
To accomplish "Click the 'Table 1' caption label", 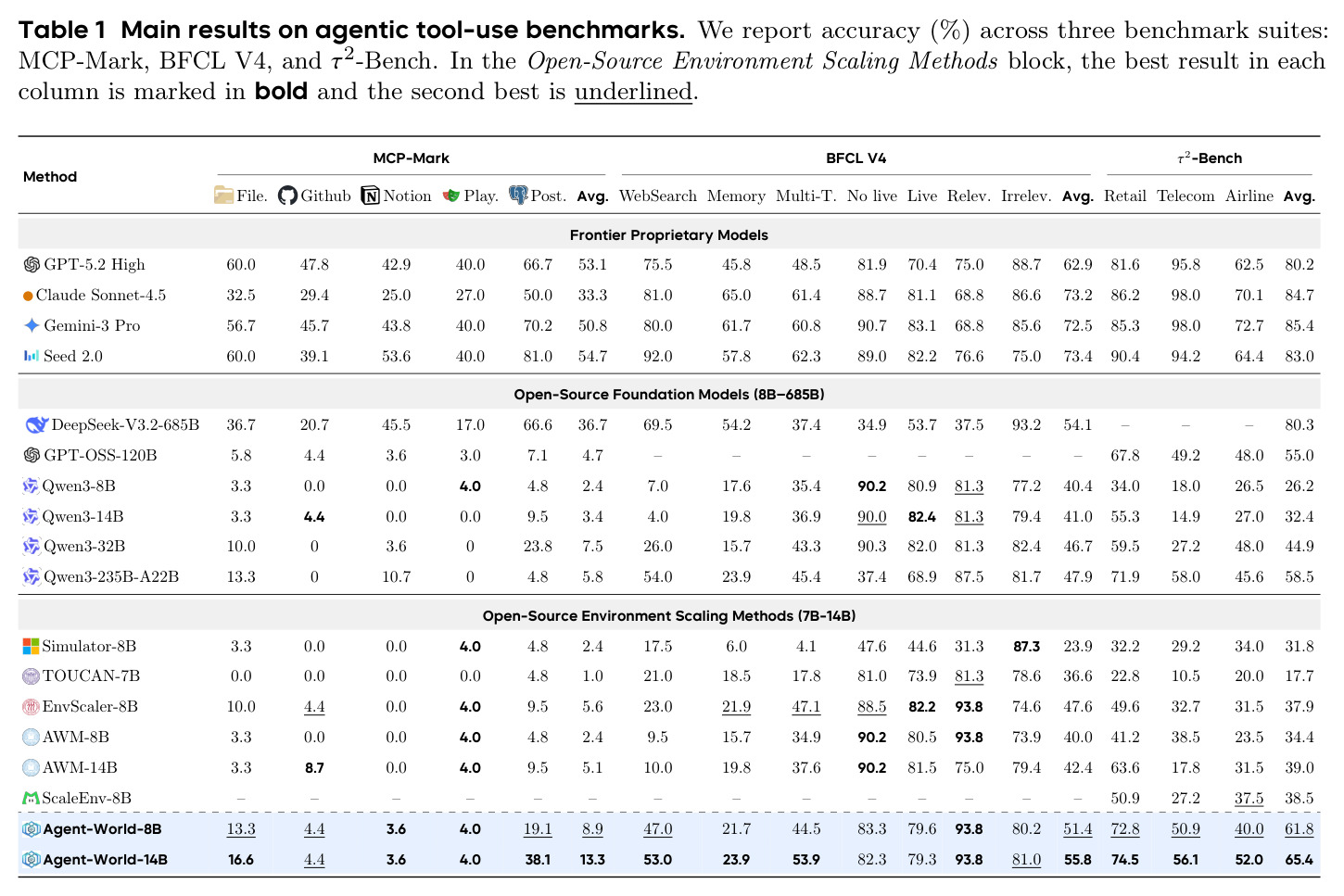I will [62, 31].
